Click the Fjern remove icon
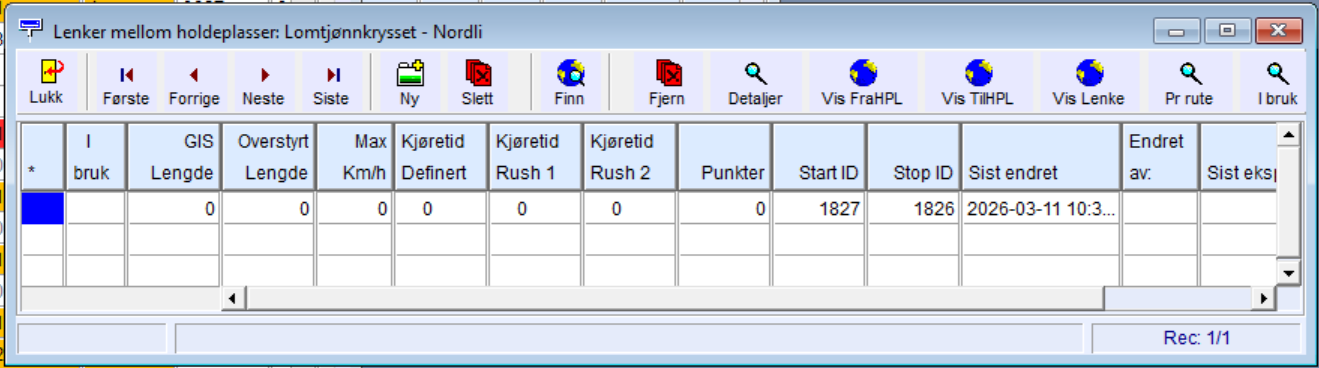Screen dimensions: 1319x368 pos(668,83)
